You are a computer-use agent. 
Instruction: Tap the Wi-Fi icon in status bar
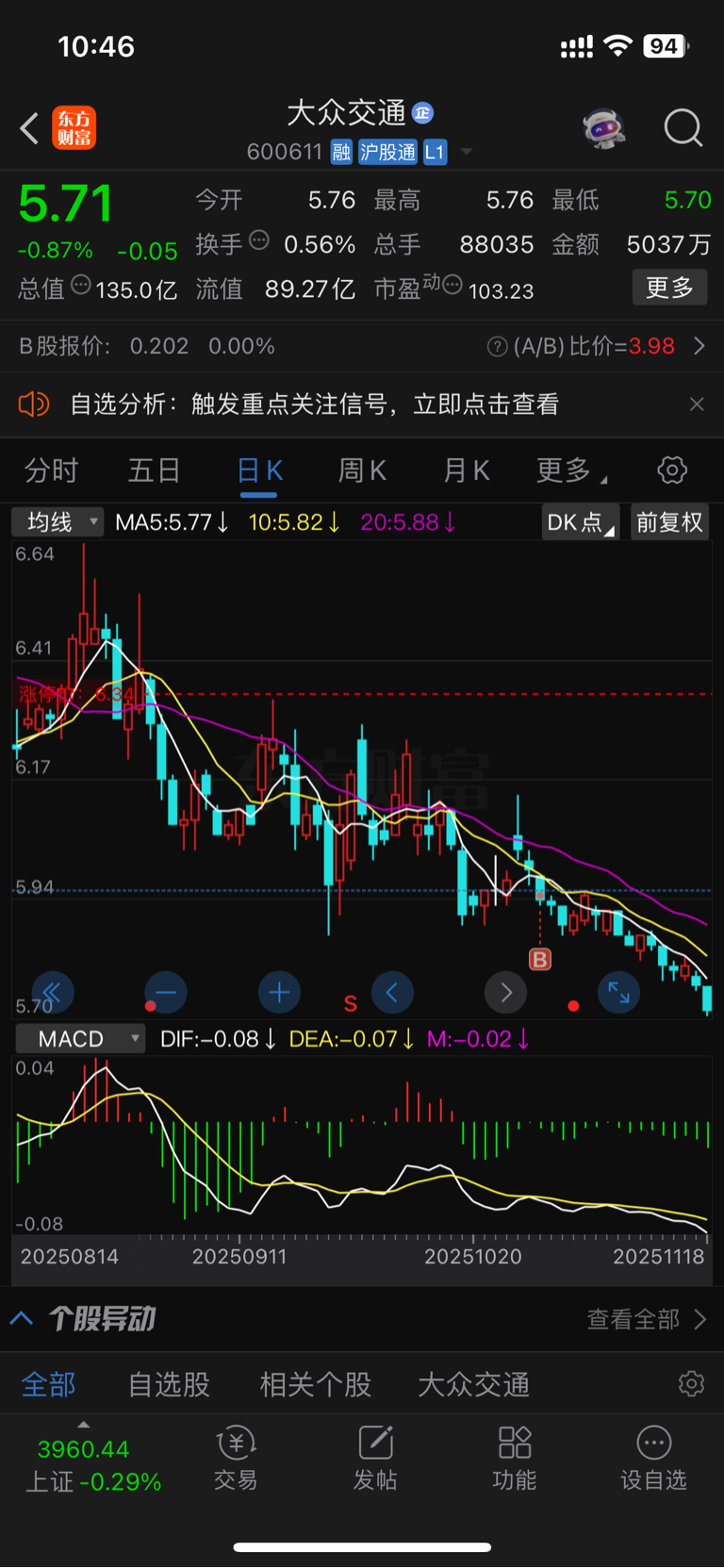[618, 45]
